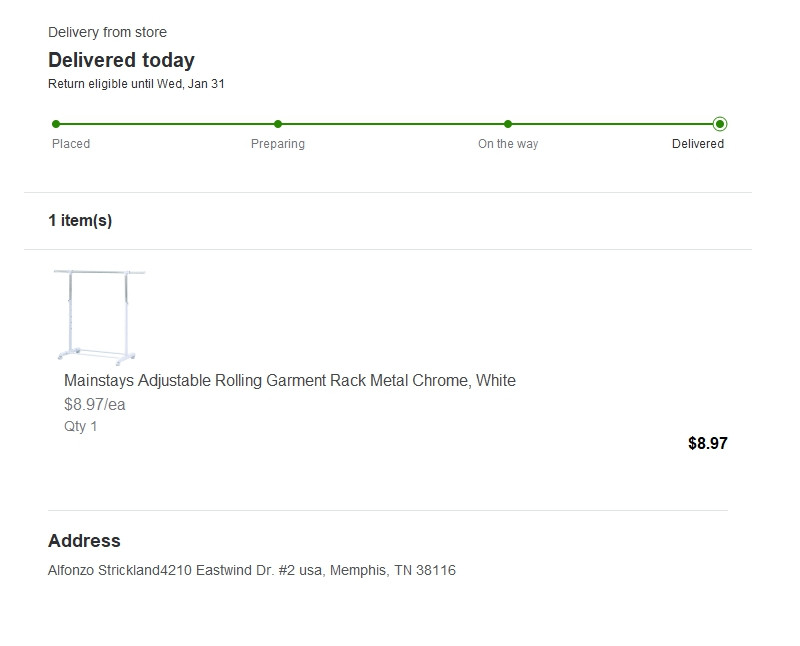Click the Preparing step dot
This screenshot has height=646, width=800.
tap(278, 124)
